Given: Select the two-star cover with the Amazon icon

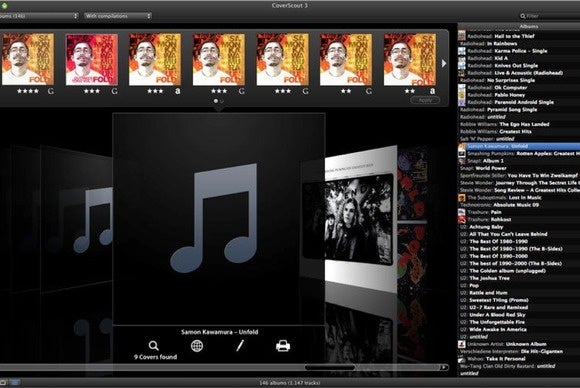Looking at the screenshot, I should point(410,60).
